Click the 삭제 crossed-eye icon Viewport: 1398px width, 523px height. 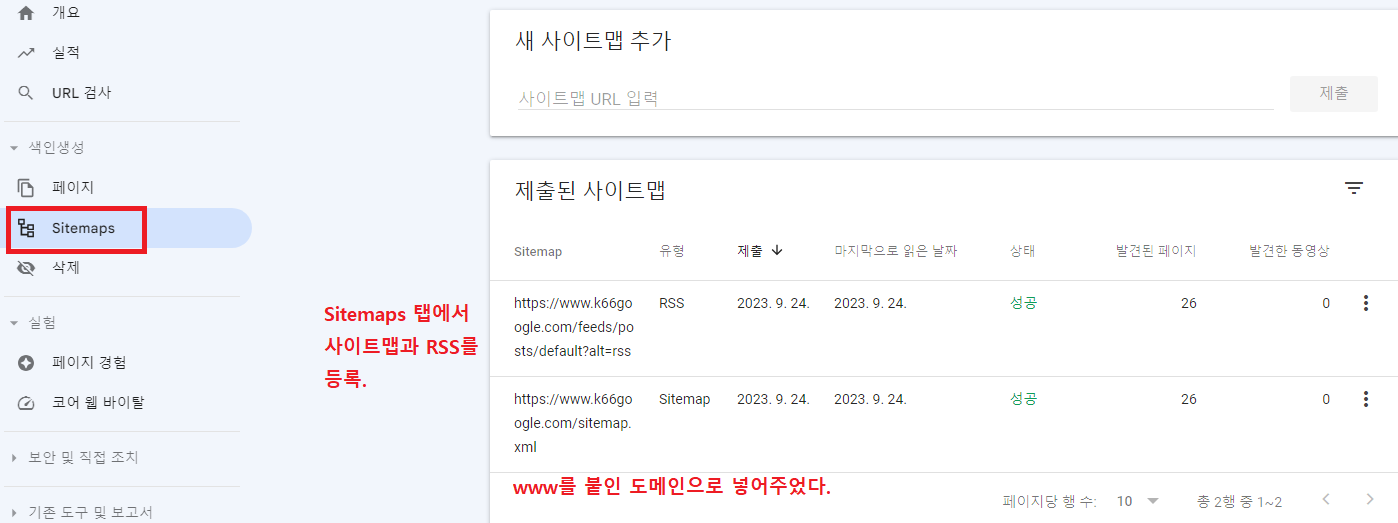point(26,268)
